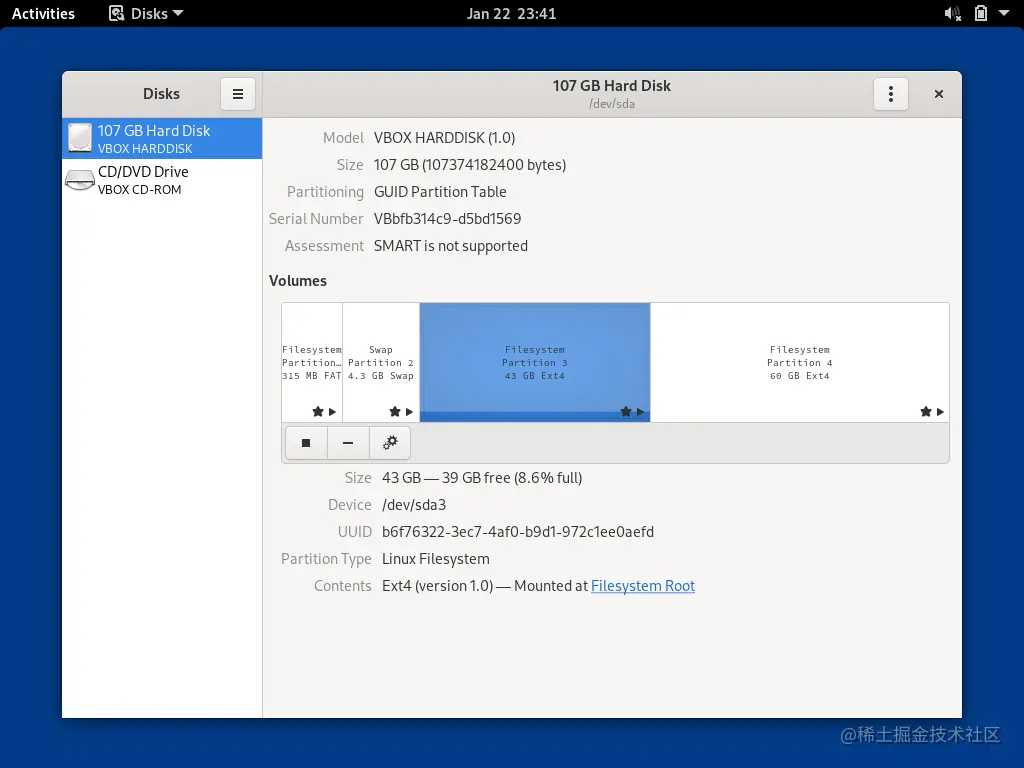Open the Disks application hamburger menu
The height and width of the screenshot is (768, 1024).
238,94
